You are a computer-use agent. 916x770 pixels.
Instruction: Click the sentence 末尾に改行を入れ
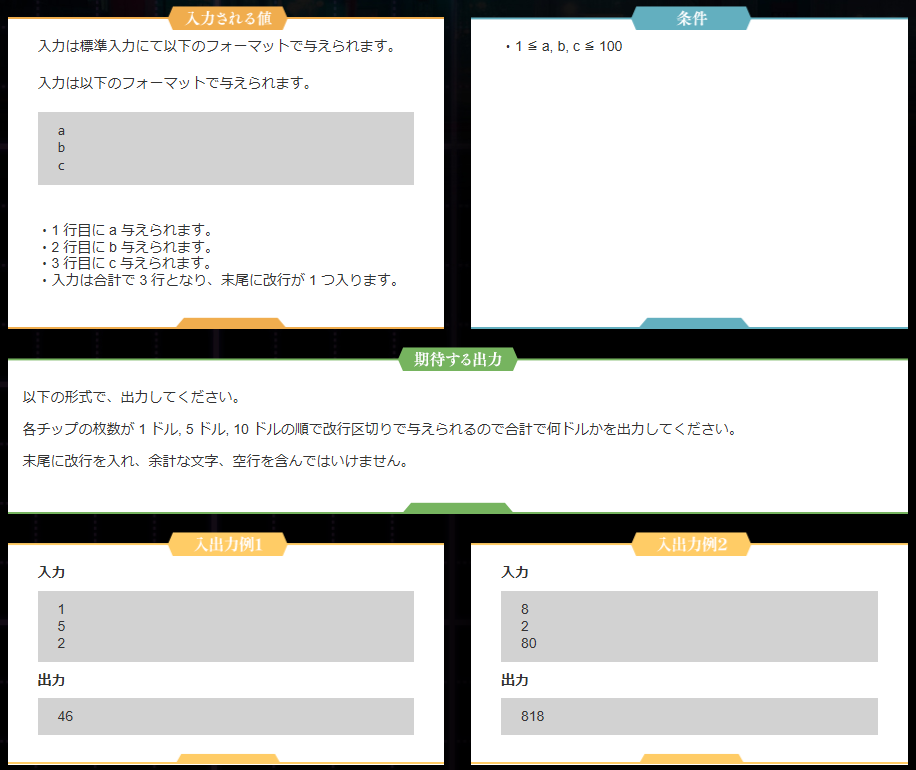click(216, 460)
